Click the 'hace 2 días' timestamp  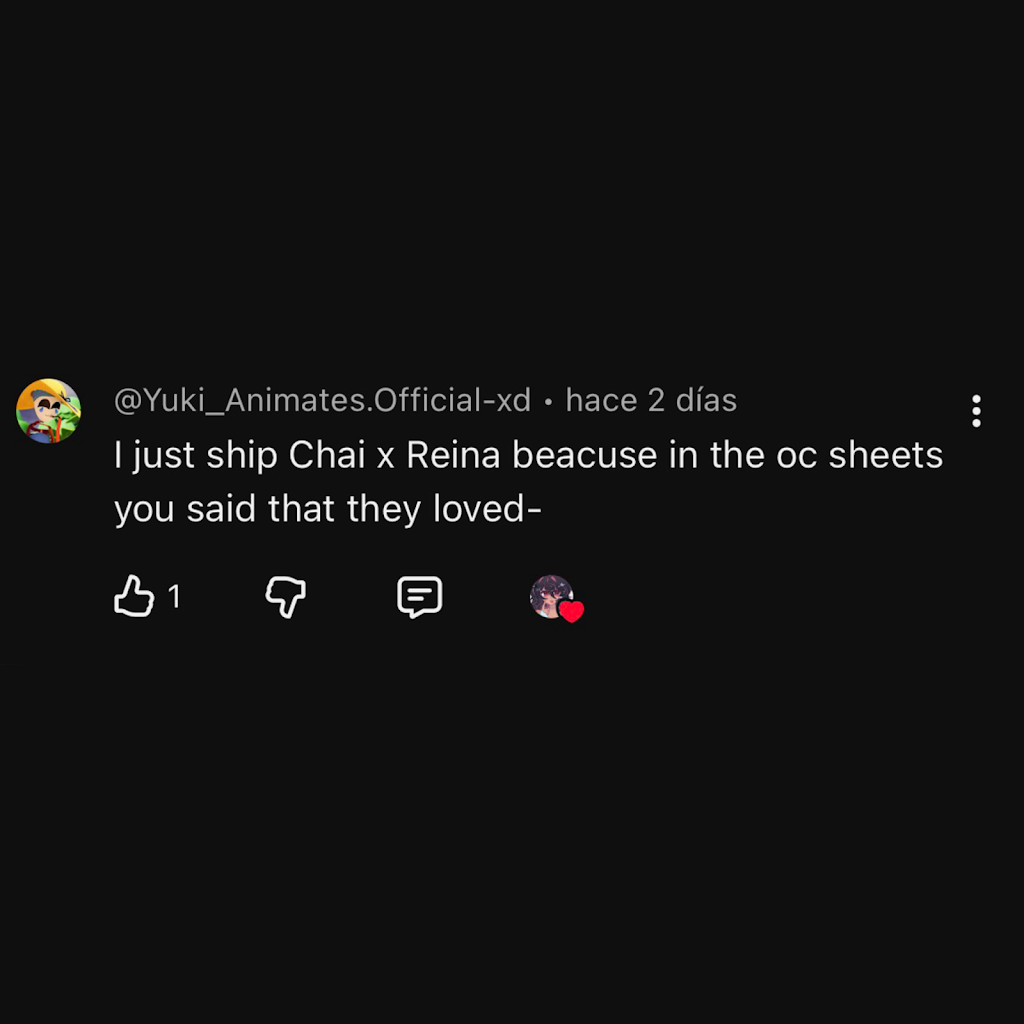(x=651, y=400)
